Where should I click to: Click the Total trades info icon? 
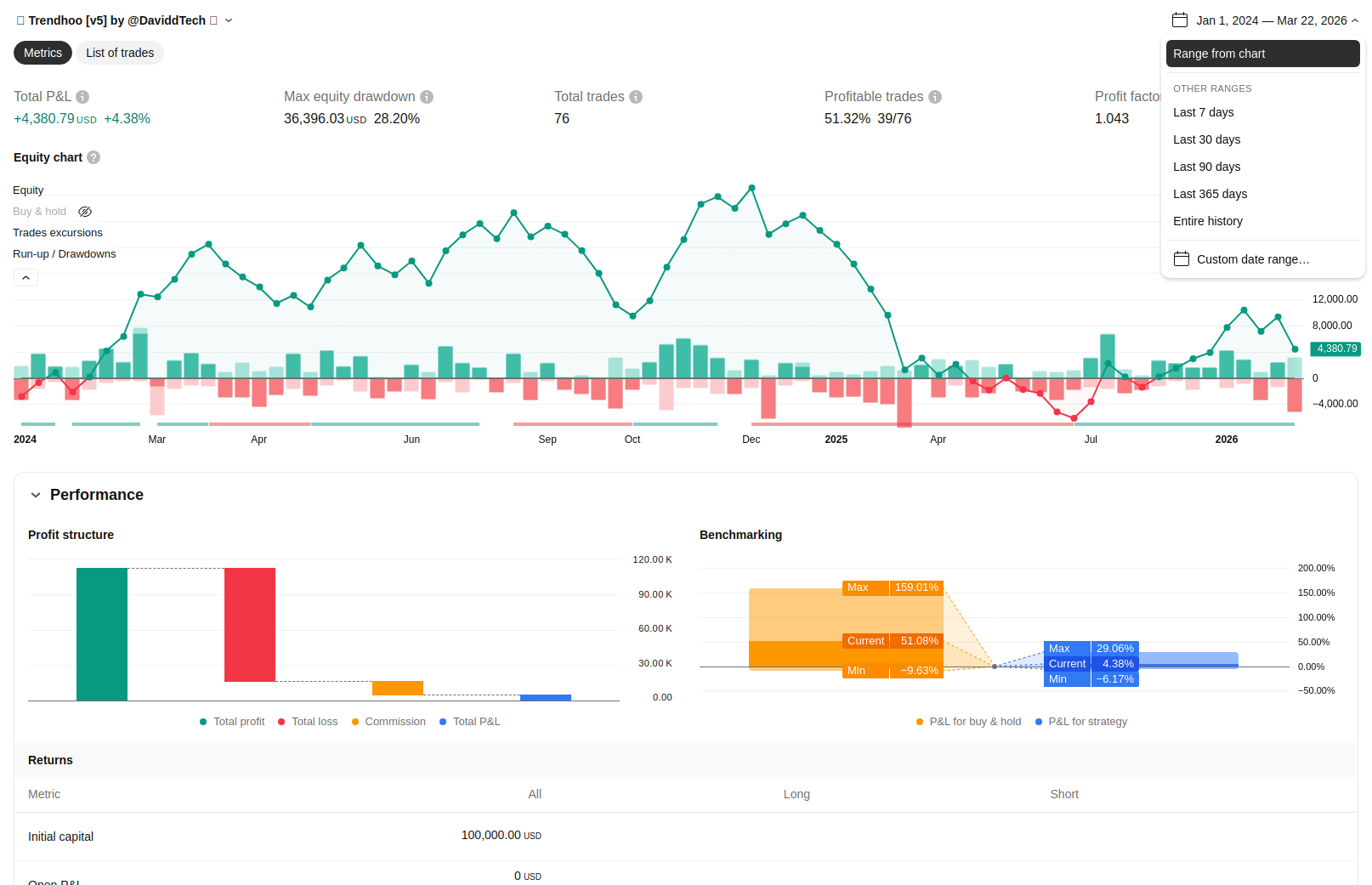coord(636,97)
